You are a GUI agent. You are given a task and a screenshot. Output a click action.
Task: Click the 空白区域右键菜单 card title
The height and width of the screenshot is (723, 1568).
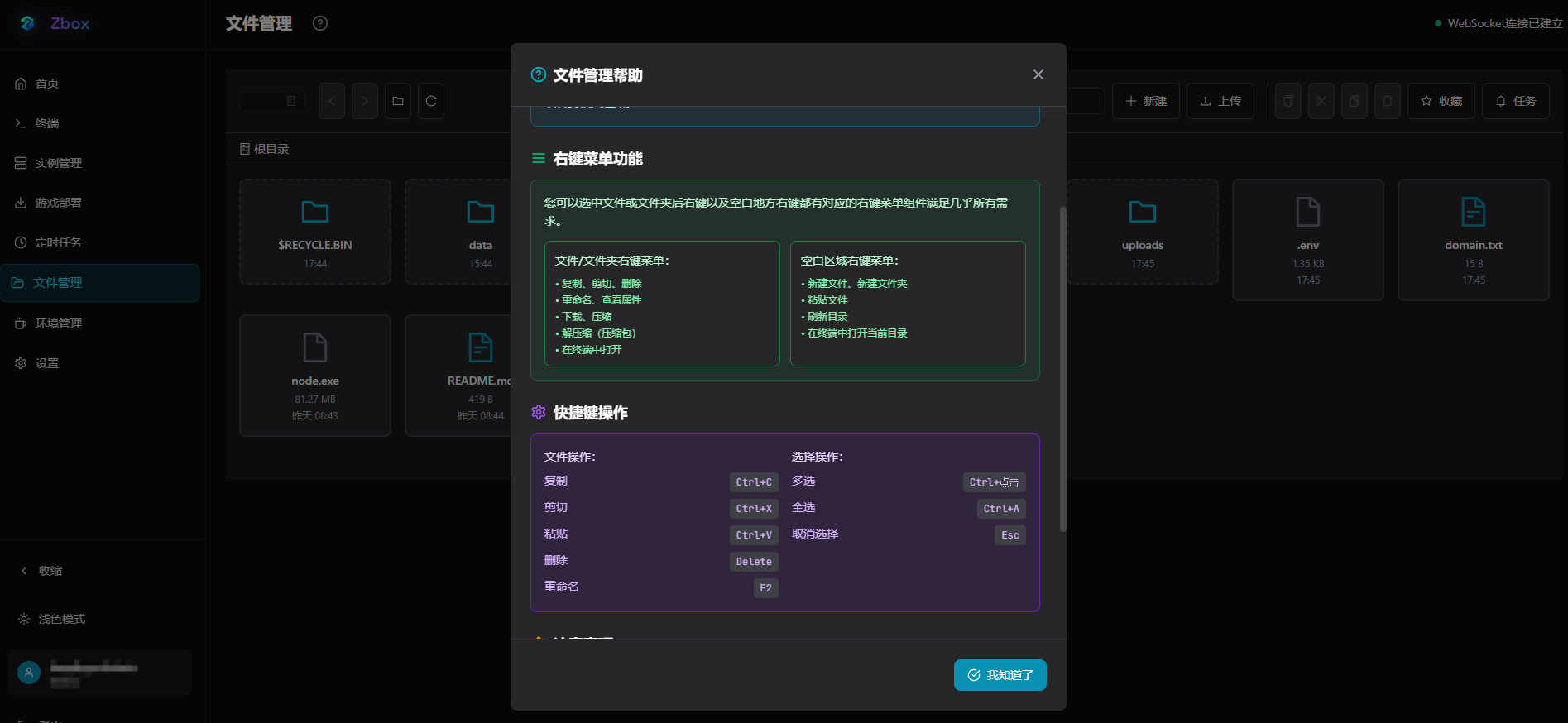point(850,261)
